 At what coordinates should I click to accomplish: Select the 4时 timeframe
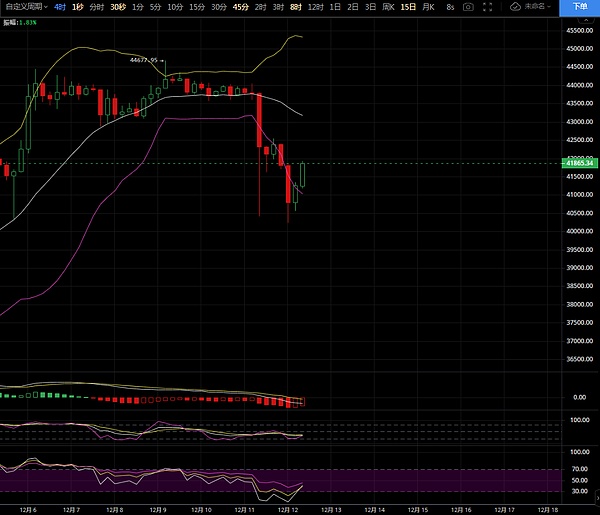tap(59, 7)
